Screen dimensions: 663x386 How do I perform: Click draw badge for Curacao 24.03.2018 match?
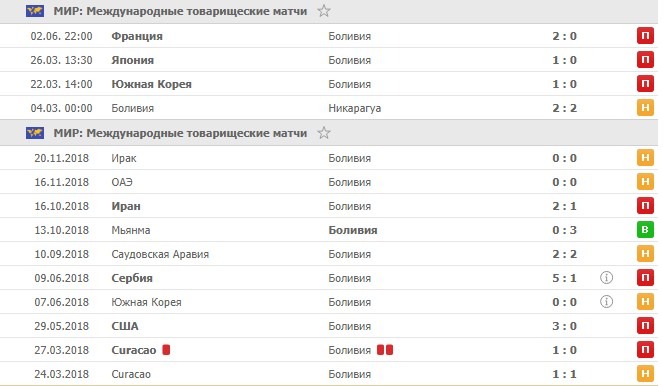[645, 374]
